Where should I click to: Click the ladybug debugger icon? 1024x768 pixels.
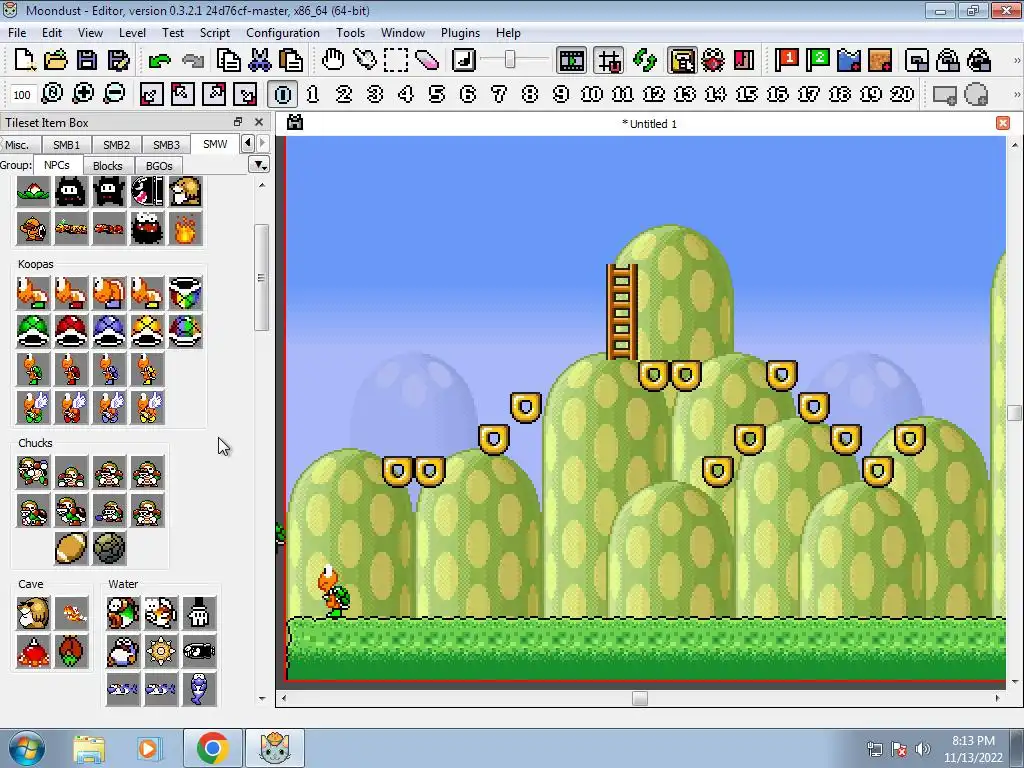click(713, 60)
